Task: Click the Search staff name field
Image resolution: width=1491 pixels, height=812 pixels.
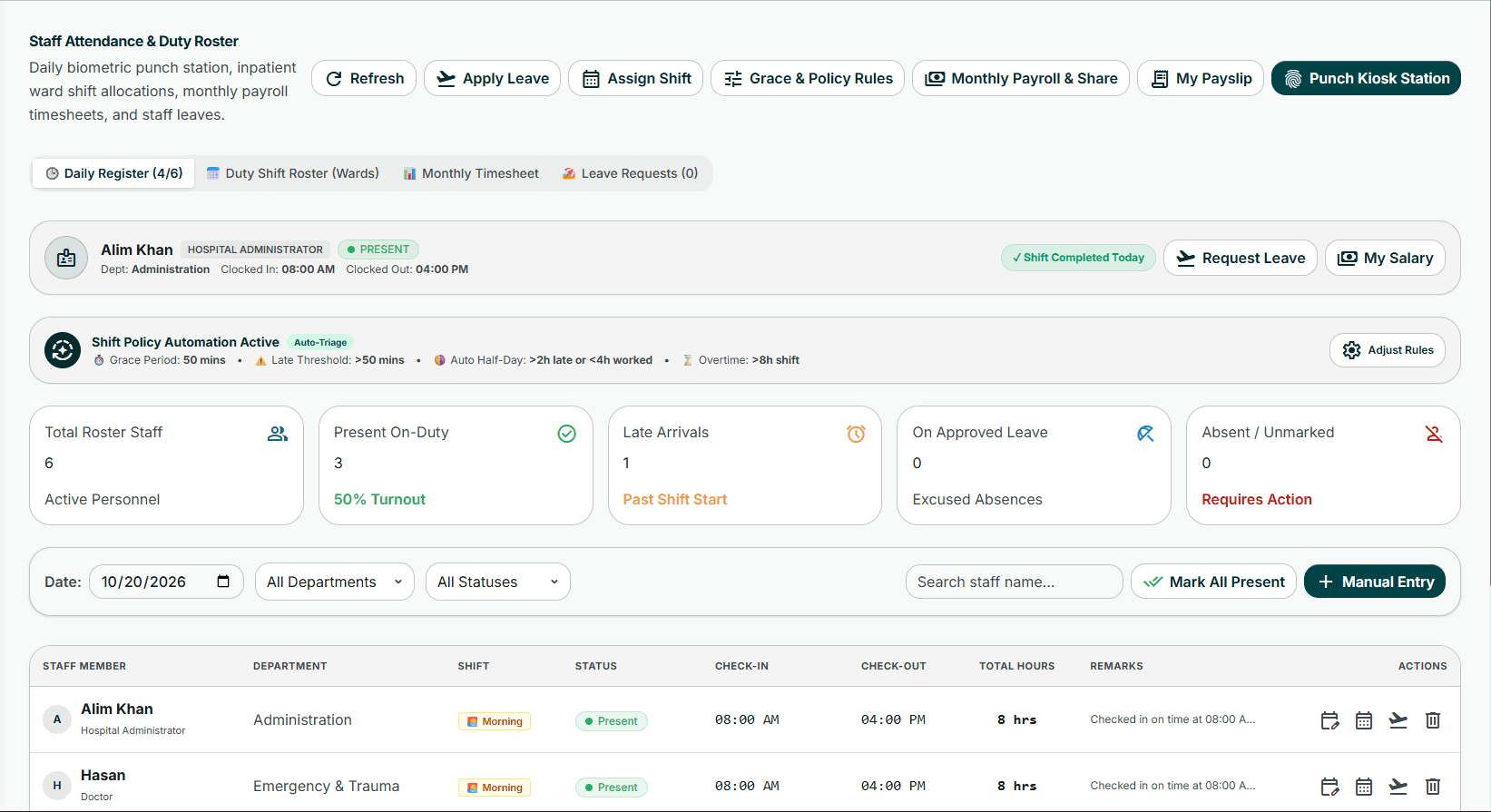Action: pos(1015,582)
